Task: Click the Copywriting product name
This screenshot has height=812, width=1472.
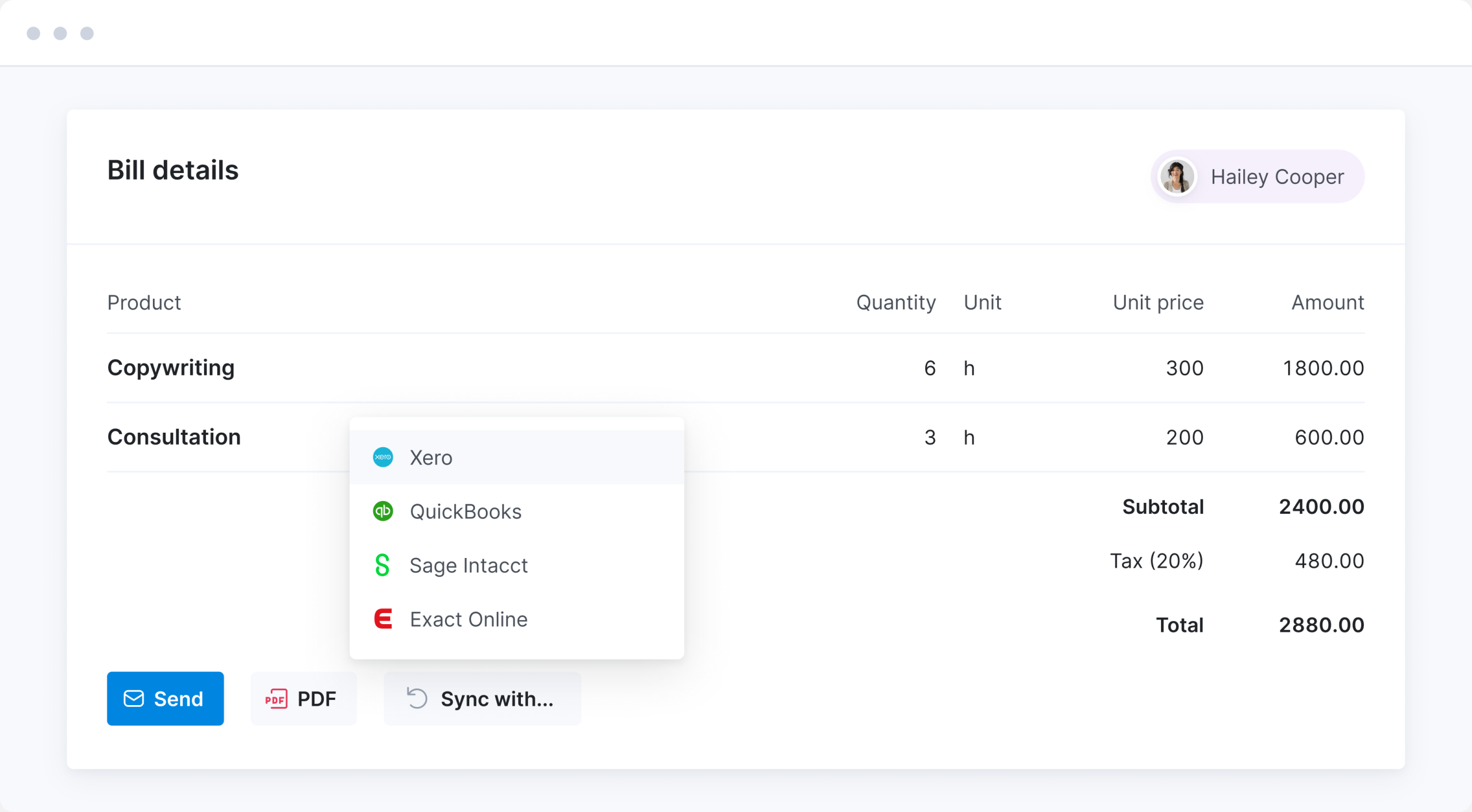Action: tap(171, 368)
